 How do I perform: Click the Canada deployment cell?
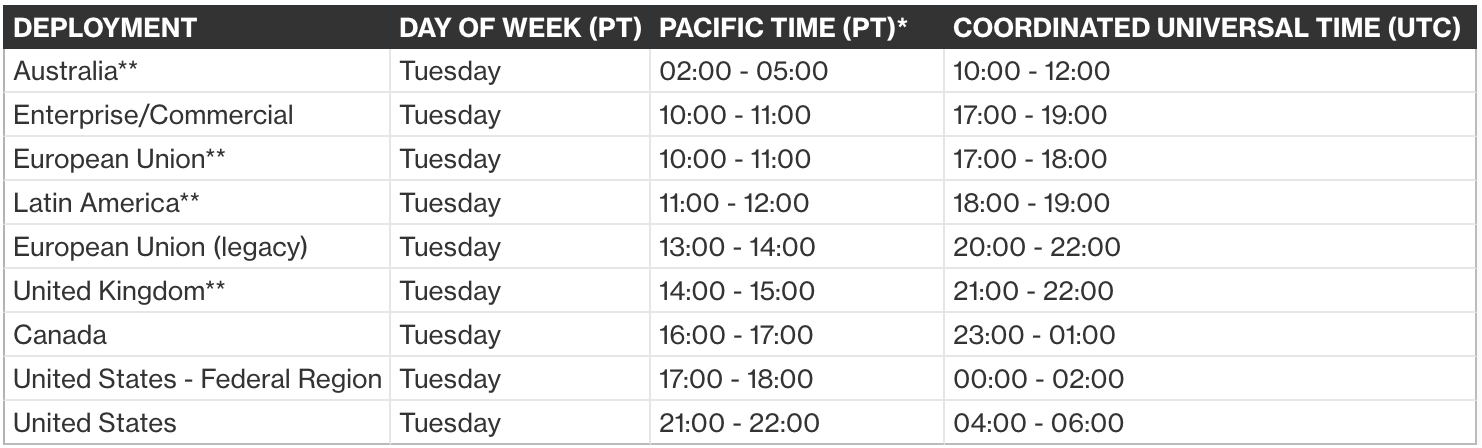pos(60,335)
